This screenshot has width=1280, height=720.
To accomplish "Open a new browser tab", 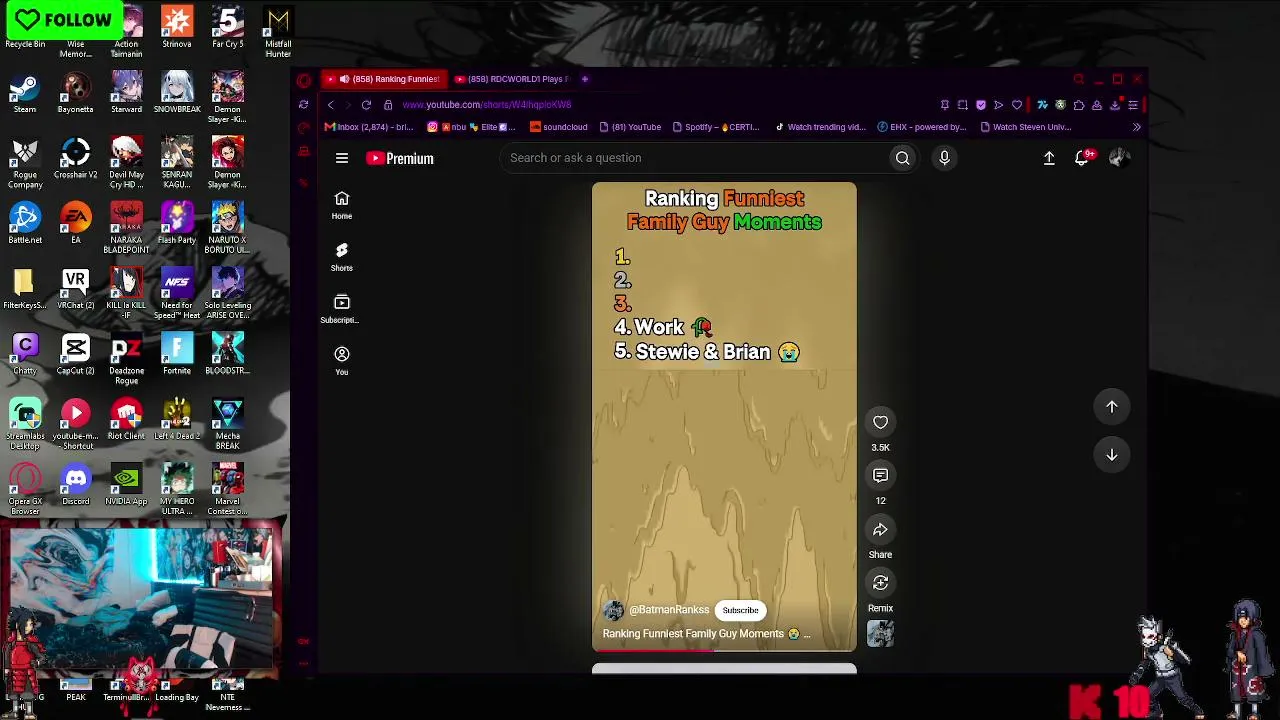I will tap(585, 79).
